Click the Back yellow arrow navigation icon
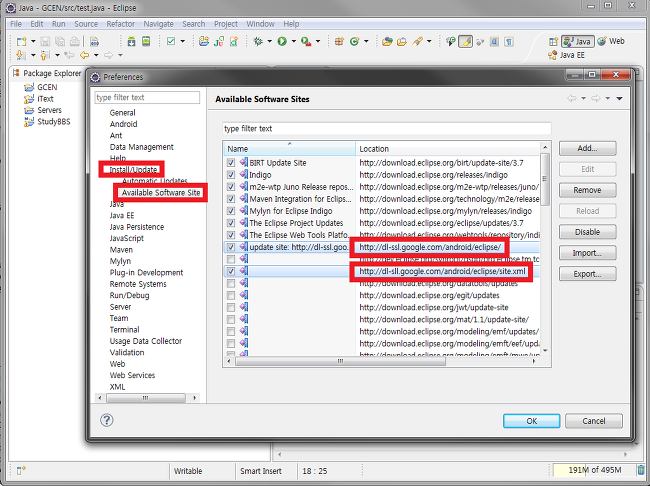The height and width of the screenshot is (486, 650). point(85,55)
